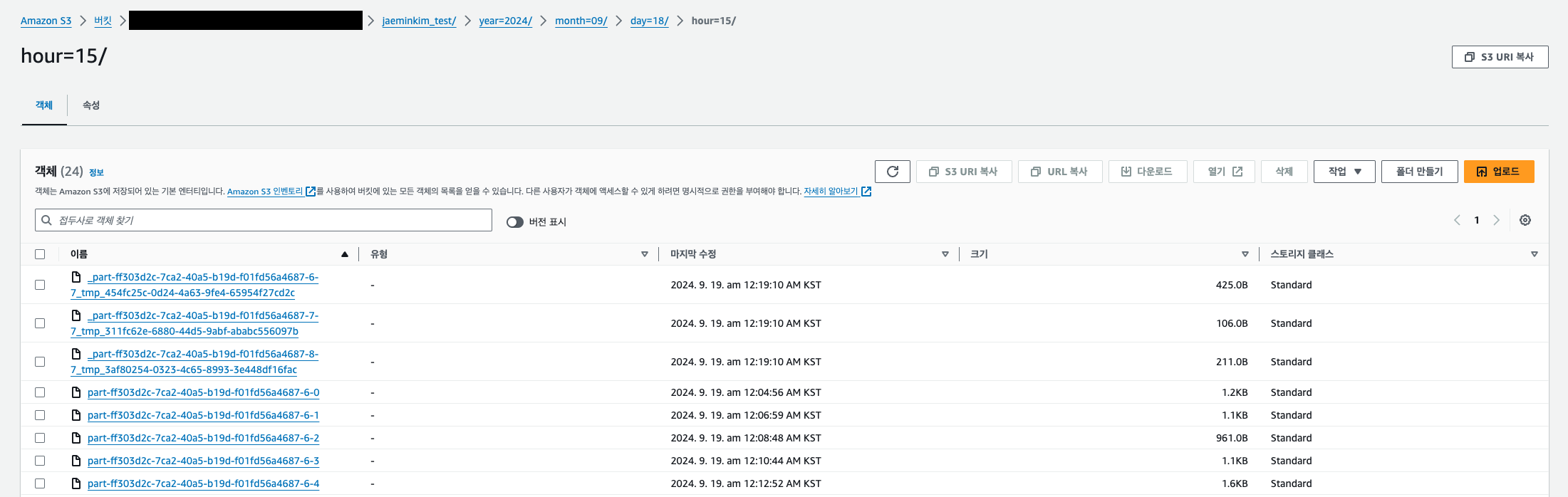Image resolution: width=1568 pixels, height=497 pixels.
Task: Click the refresh objects icon button
Action: click(892, 172)
